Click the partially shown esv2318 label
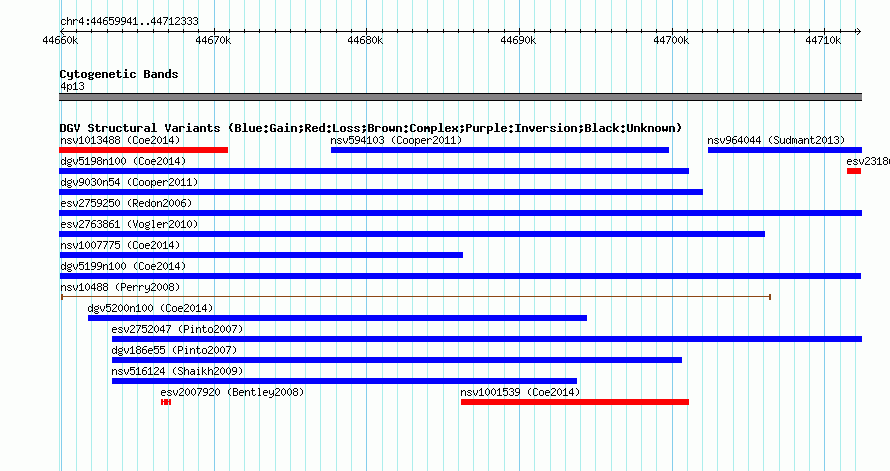 point(868,161)
